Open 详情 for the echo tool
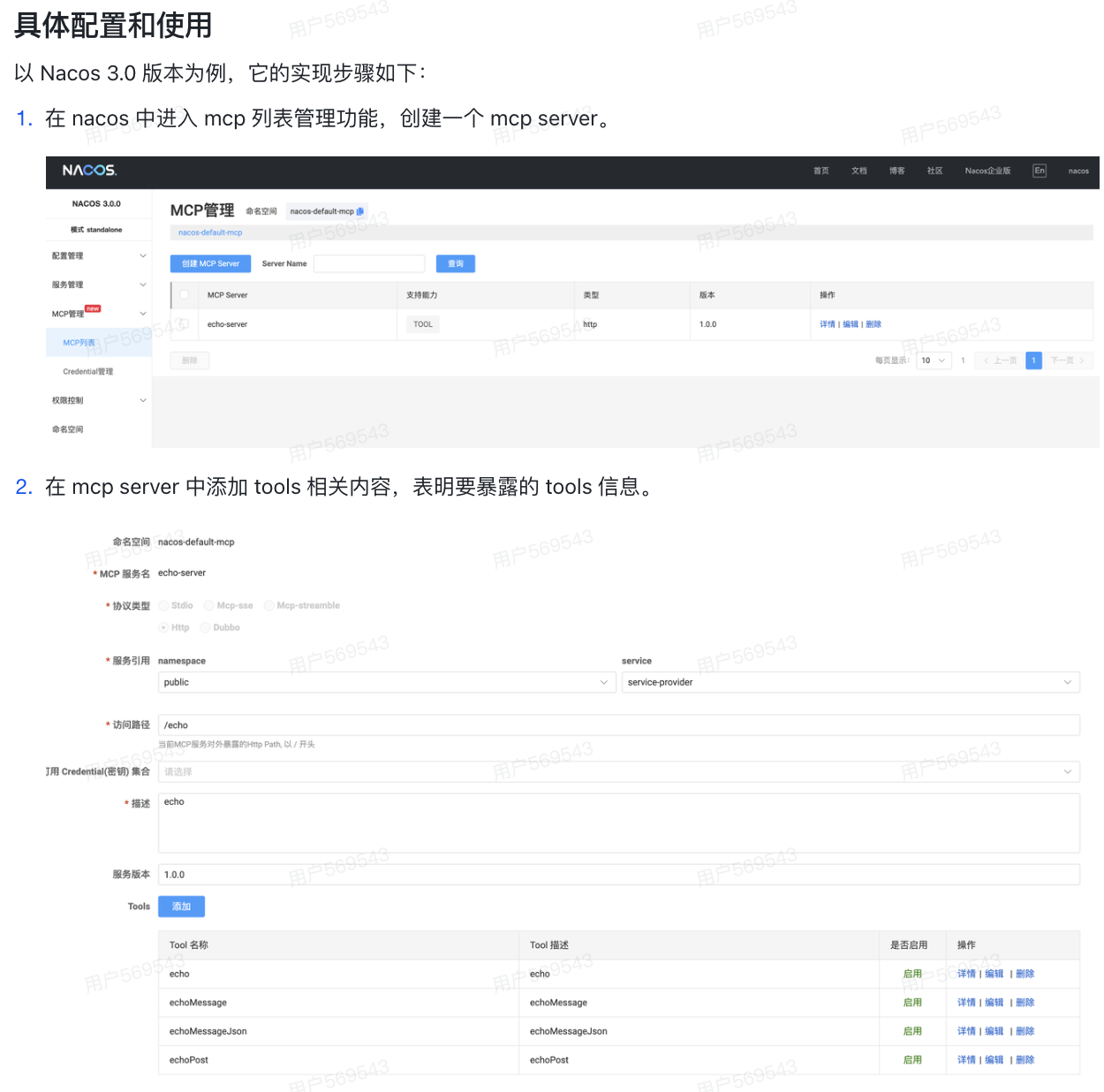 click(966, 974)
